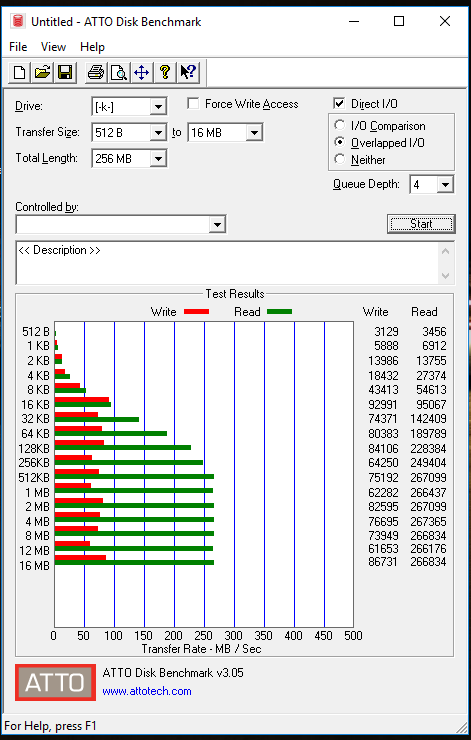471x740 pixels.
Task: Click the Transfer Rate - MB / Sec label
Action: (x=202, y=649)
